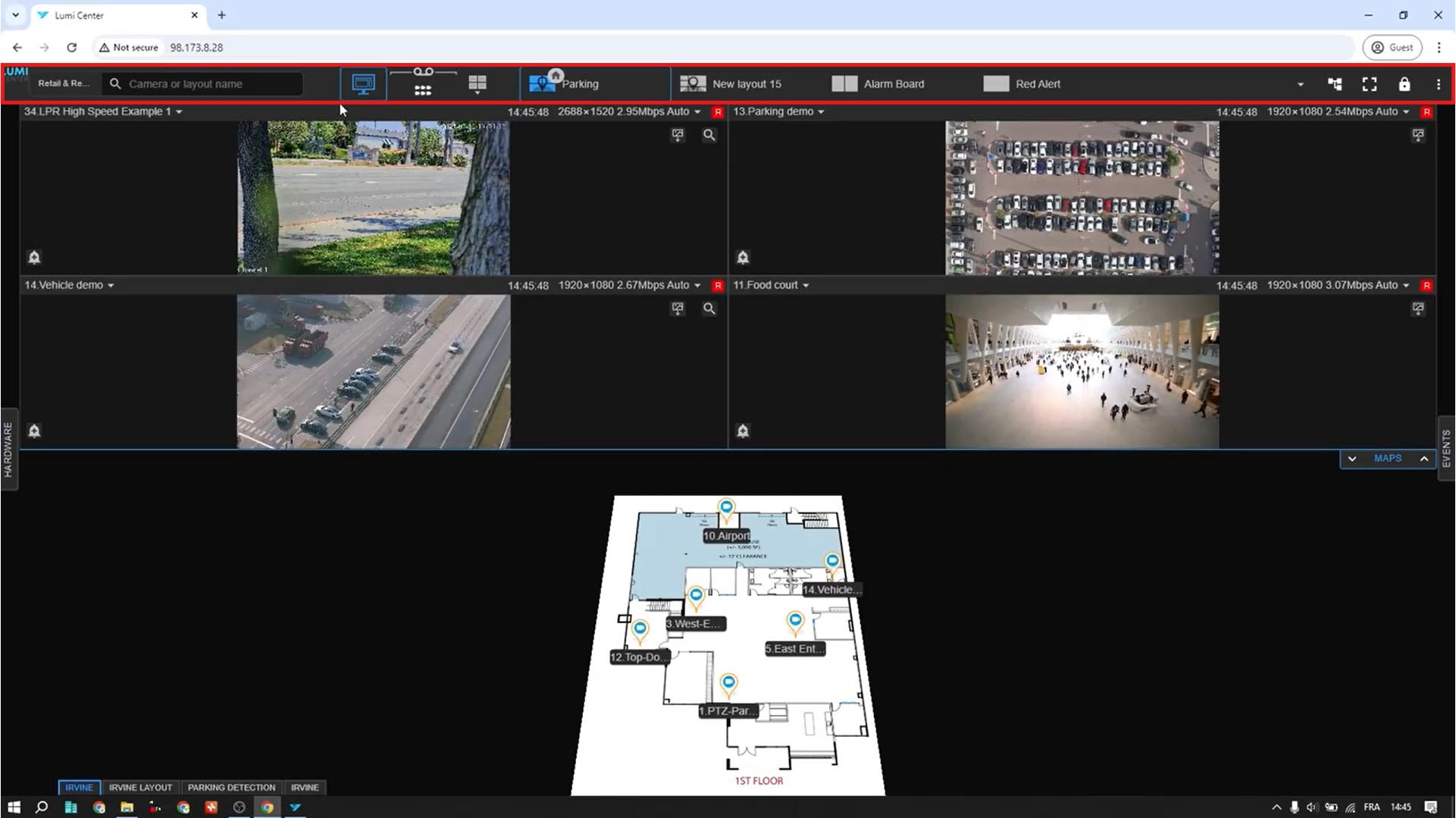Click the display tree icon next to fullscreen
This screenshot has width=1456, height=818.
pos(1335,84)
